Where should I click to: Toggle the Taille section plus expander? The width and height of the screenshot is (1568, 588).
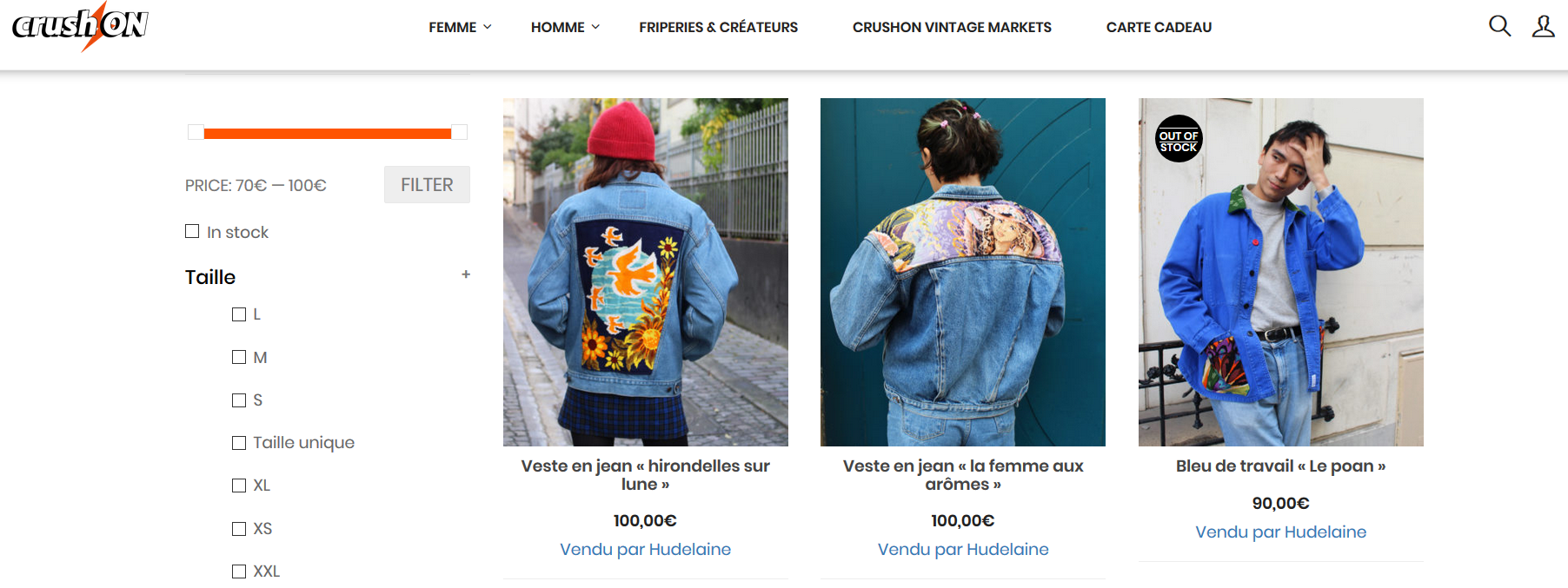click(x=466, y=274)
